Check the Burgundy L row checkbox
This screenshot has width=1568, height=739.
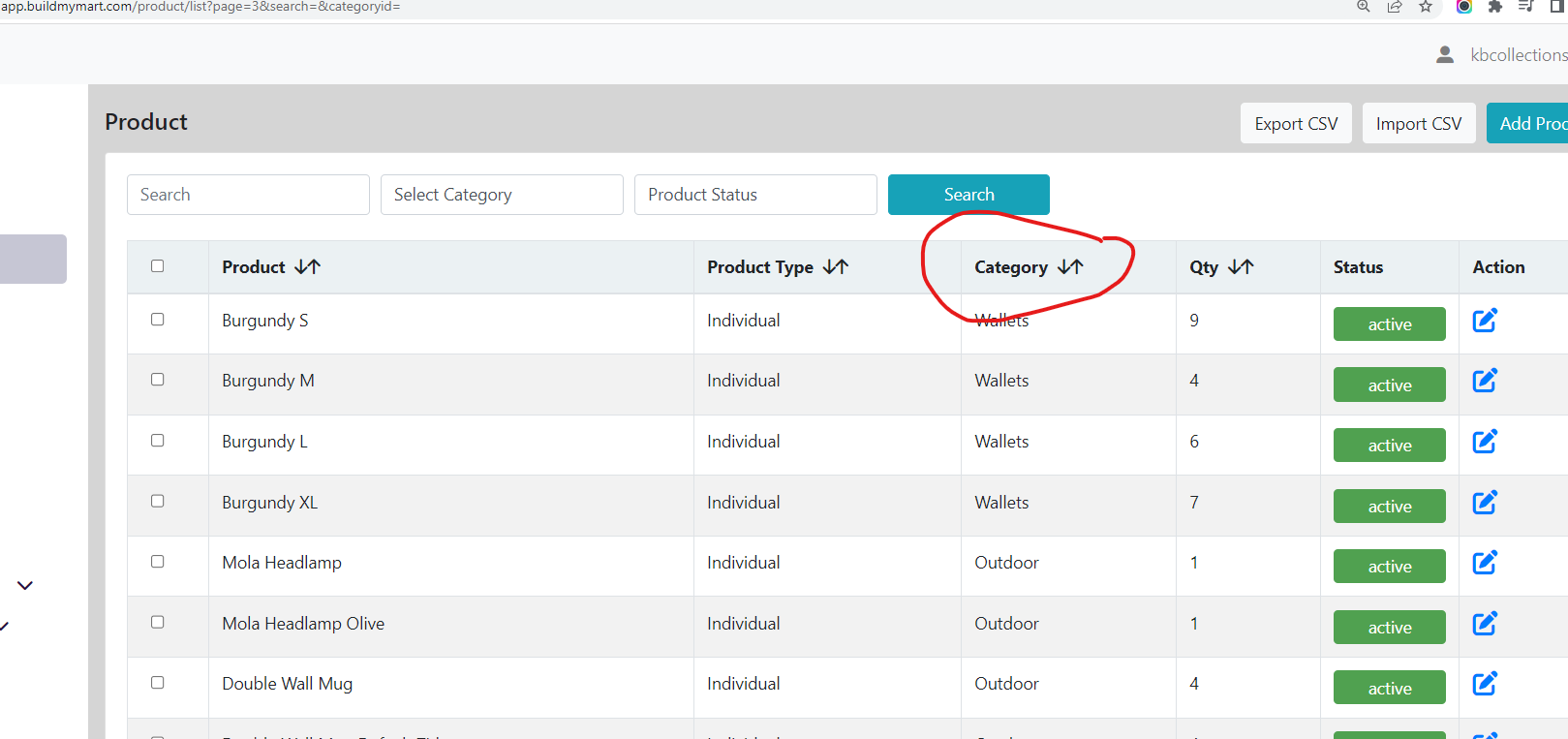pos(158,441)
